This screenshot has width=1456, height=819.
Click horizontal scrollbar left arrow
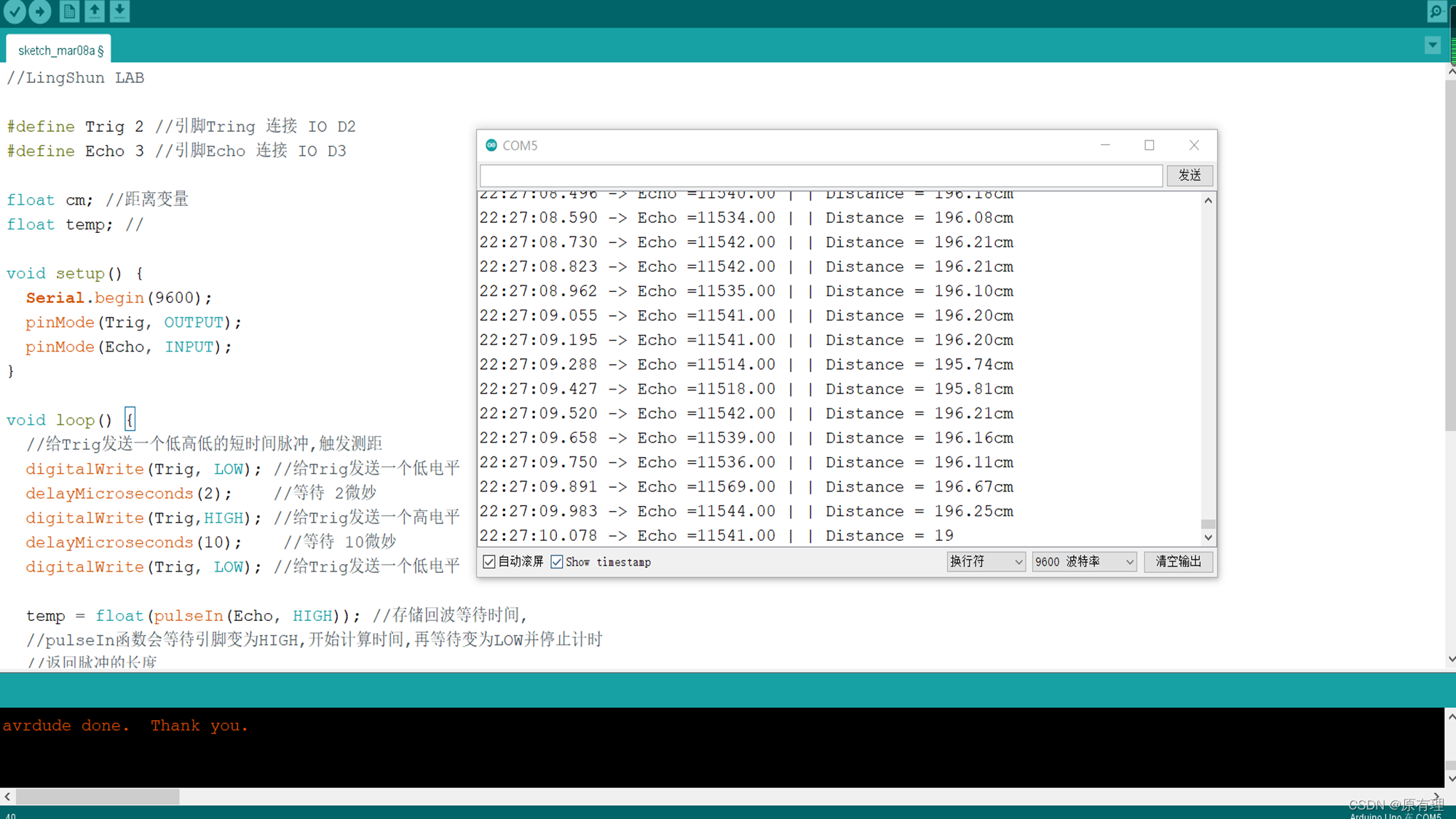[7, 796]
